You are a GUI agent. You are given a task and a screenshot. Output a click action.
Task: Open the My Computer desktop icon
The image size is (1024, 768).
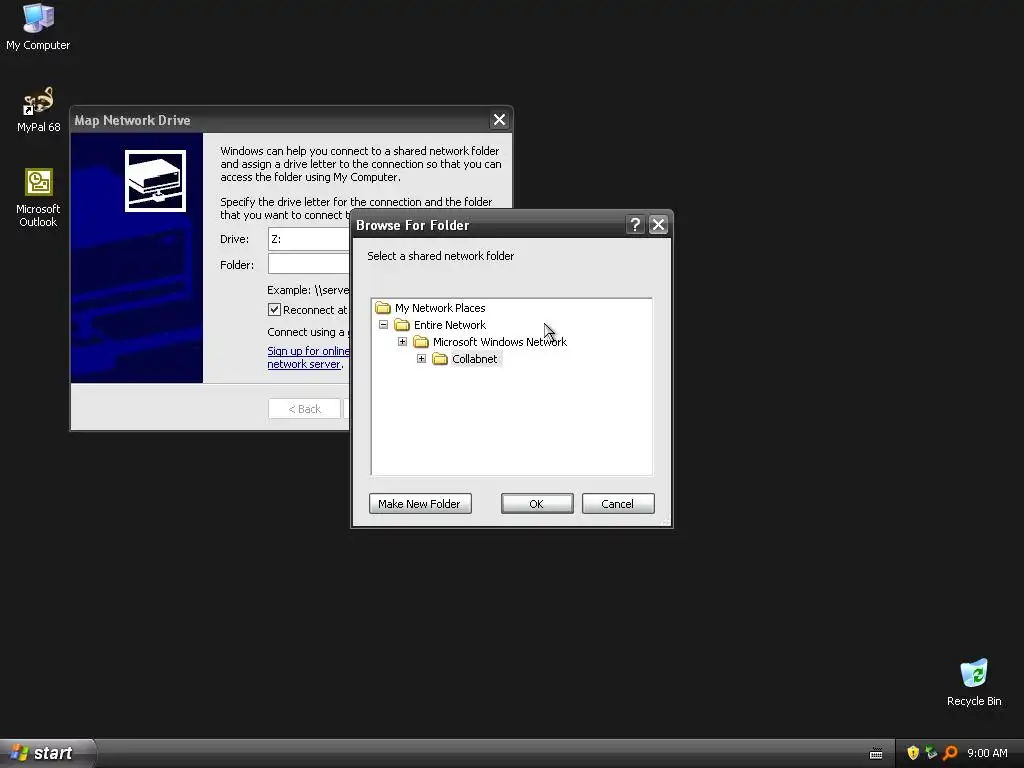38,26
